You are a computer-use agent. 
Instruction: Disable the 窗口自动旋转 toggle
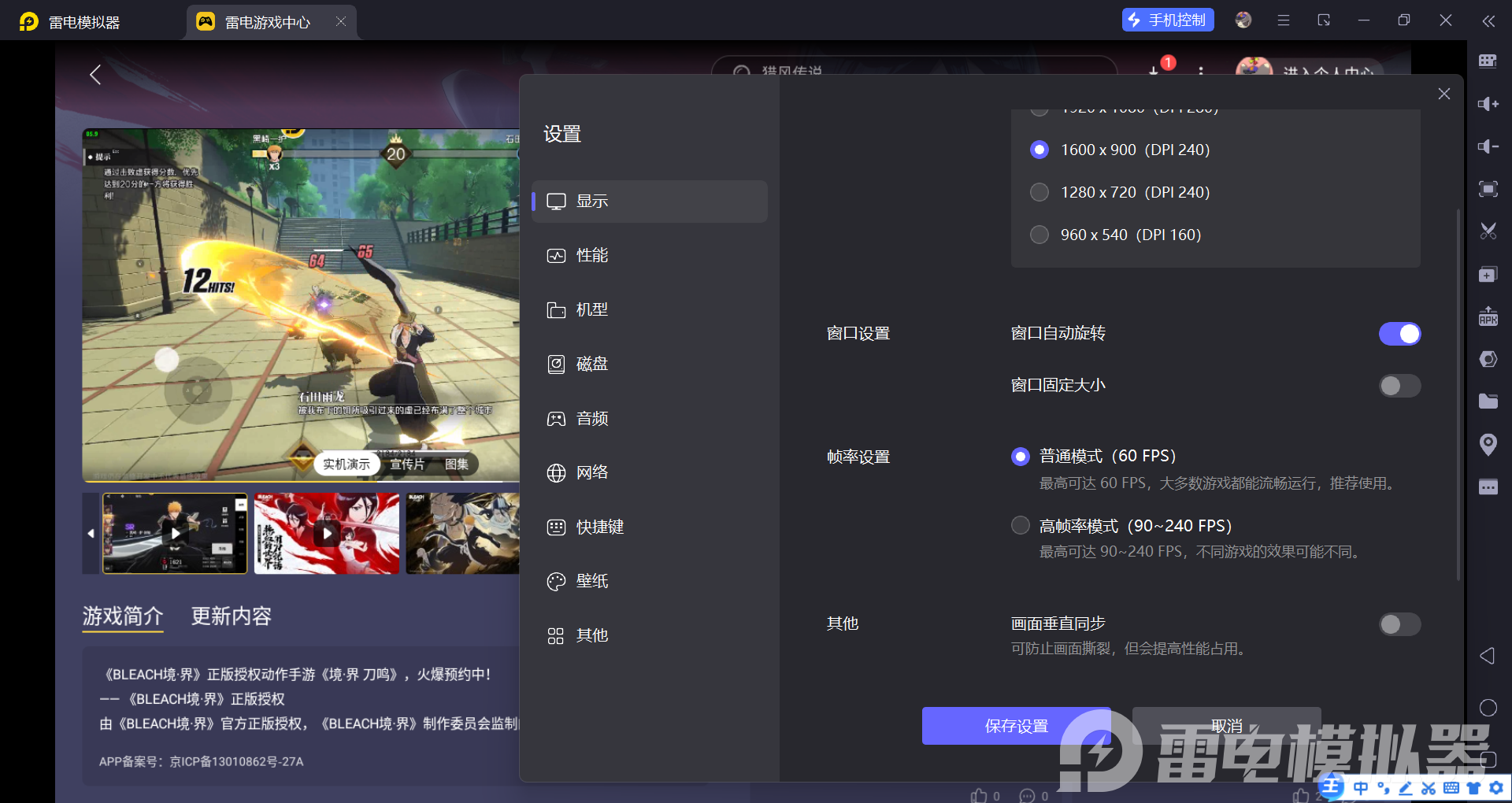[1399, 334]
